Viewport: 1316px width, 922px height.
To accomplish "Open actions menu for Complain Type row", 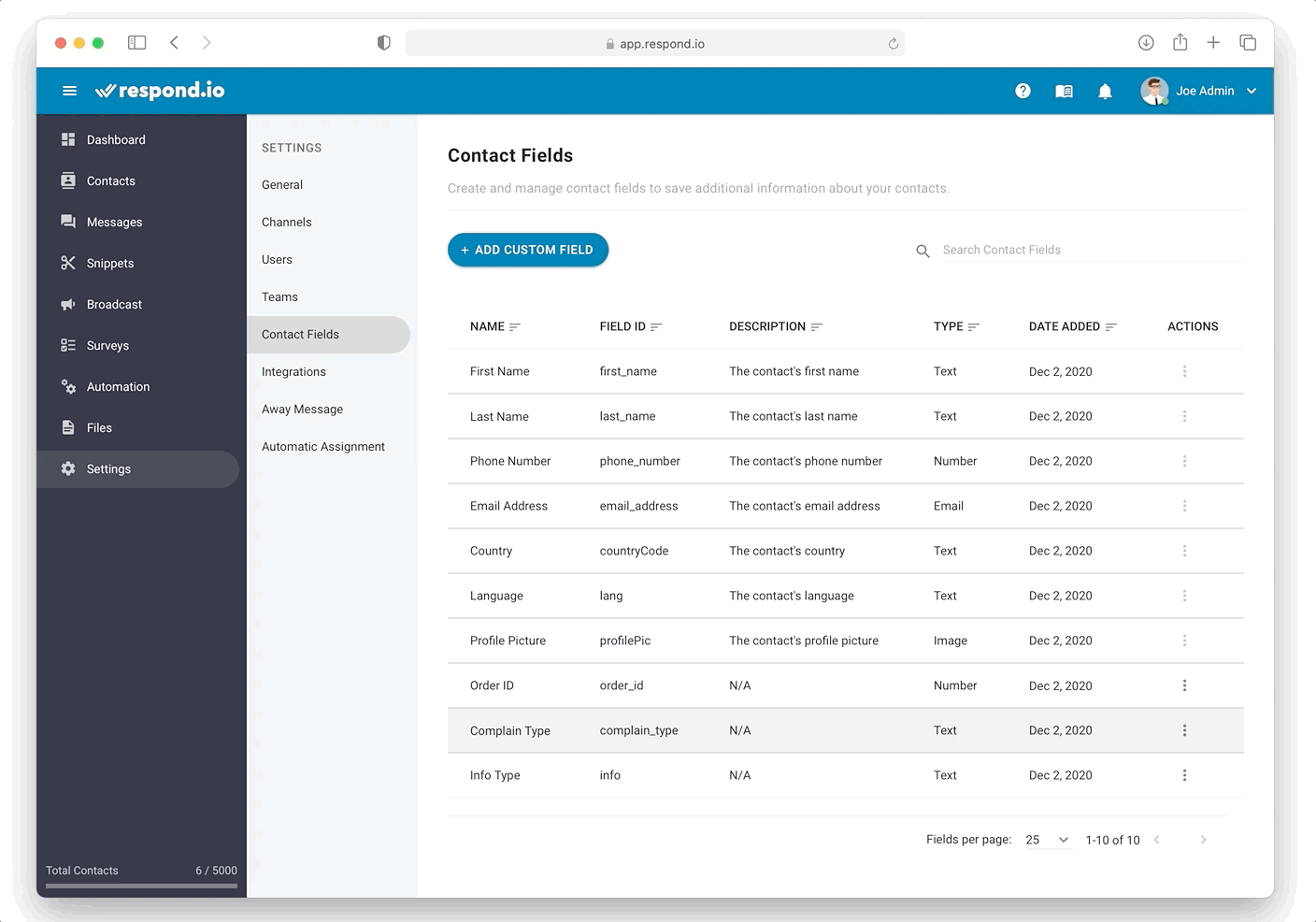I will 1184,730.
